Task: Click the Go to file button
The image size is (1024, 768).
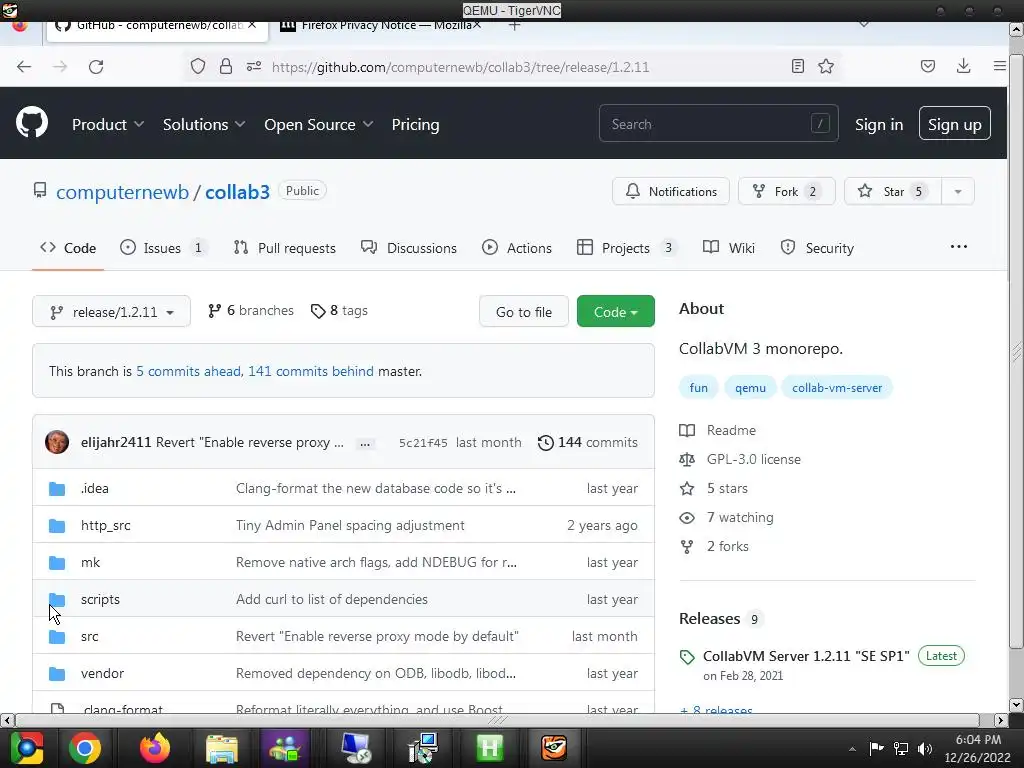Action: point(524,312)
